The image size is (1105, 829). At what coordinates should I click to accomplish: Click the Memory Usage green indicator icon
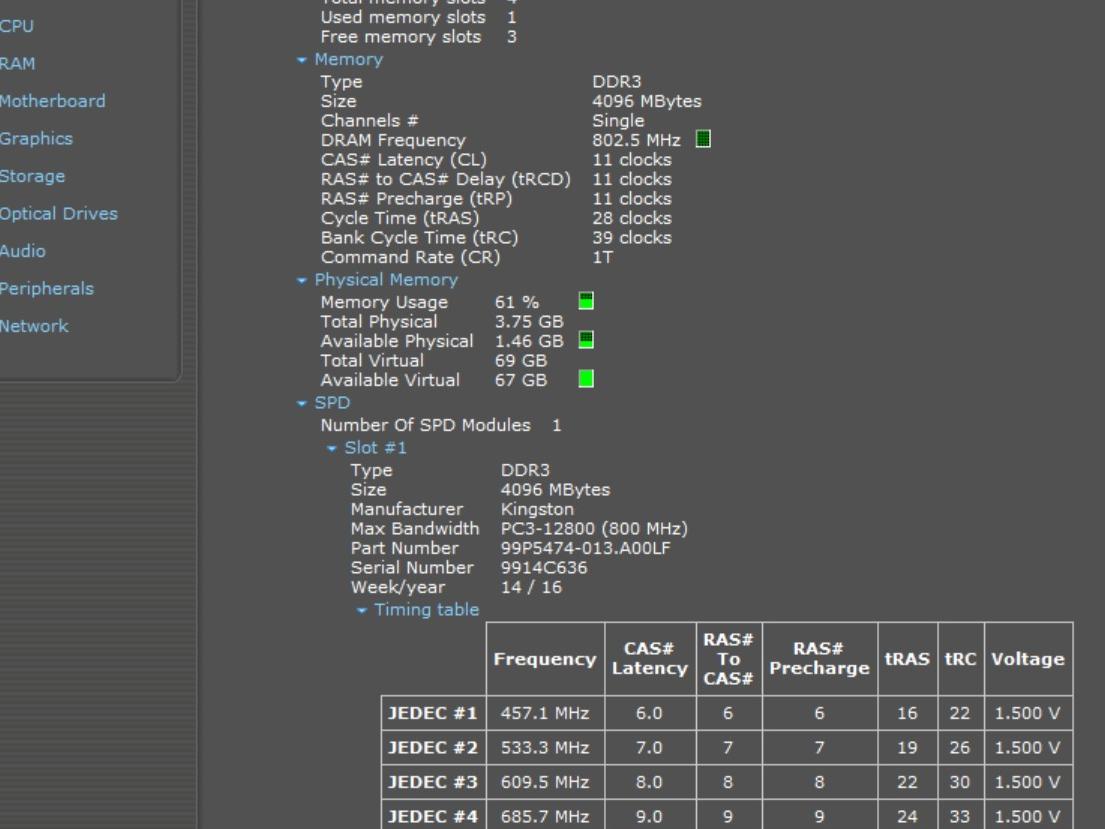587,301
